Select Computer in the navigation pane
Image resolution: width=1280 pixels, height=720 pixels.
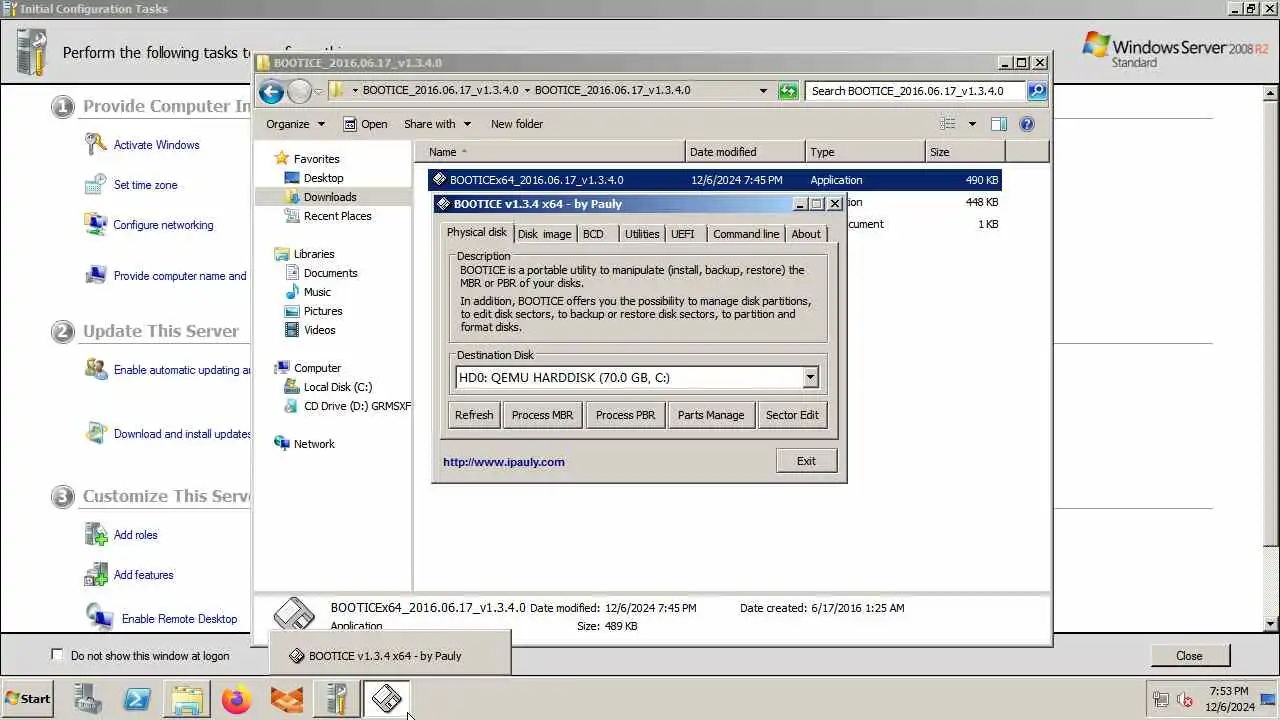317,368
